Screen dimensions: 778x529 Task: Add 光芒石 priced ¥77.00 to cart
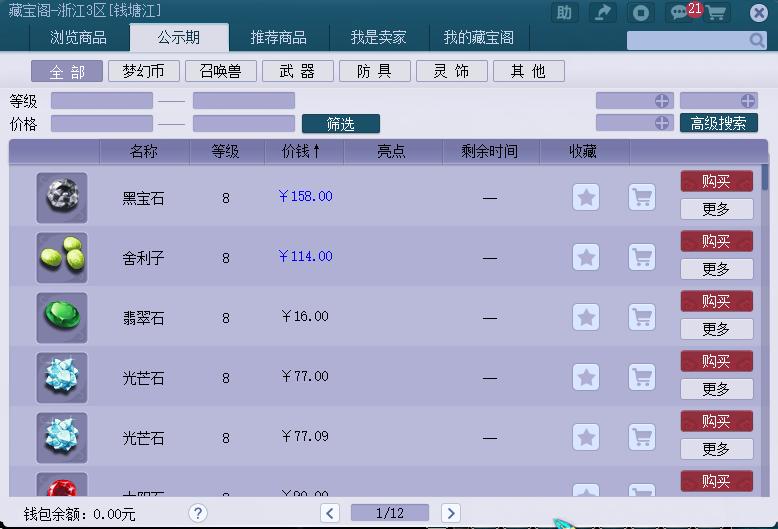click(x=642, y=378)
